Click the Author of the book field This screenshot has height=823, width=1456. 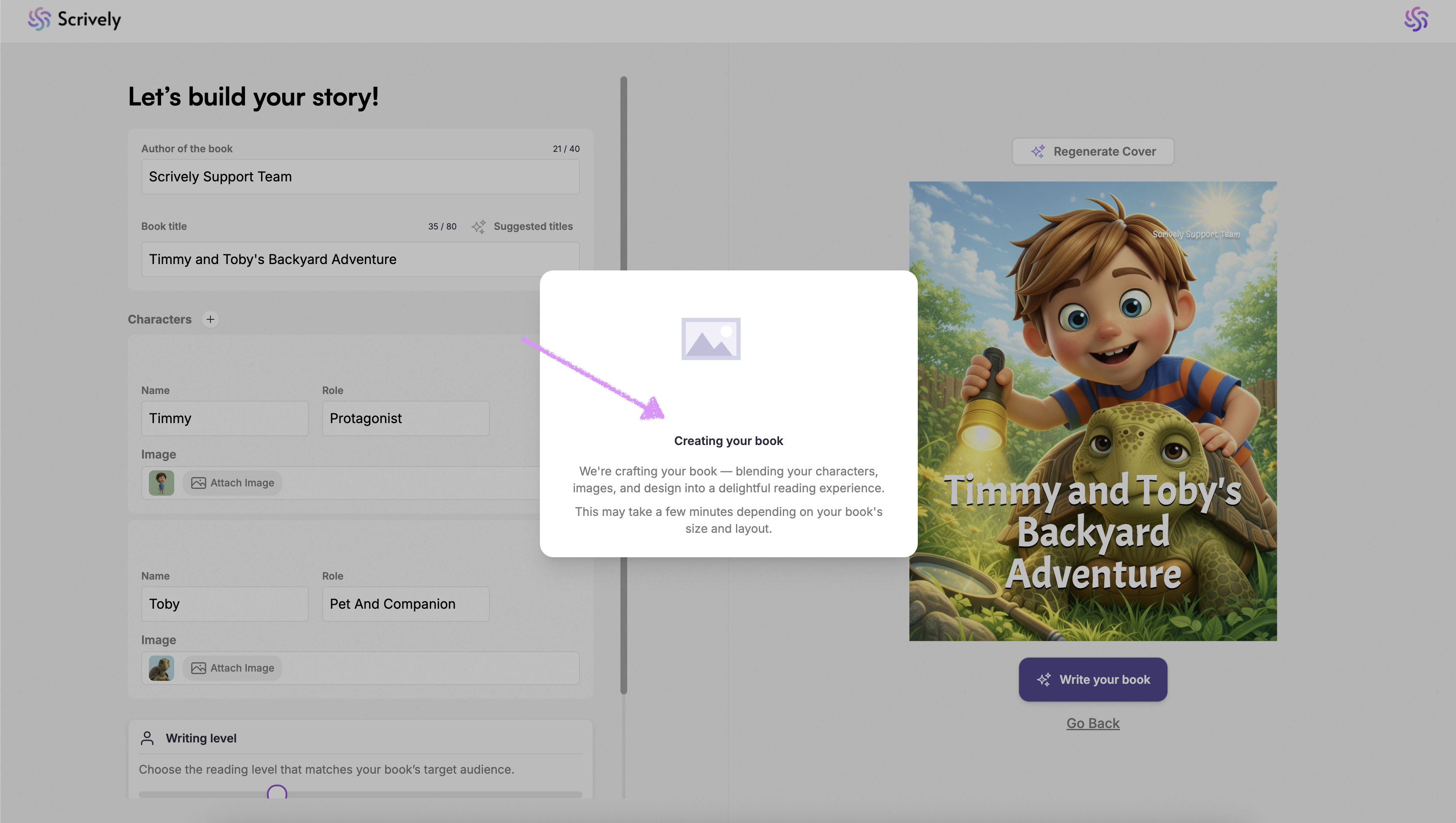pyautogui.click(x=360, y=177)
